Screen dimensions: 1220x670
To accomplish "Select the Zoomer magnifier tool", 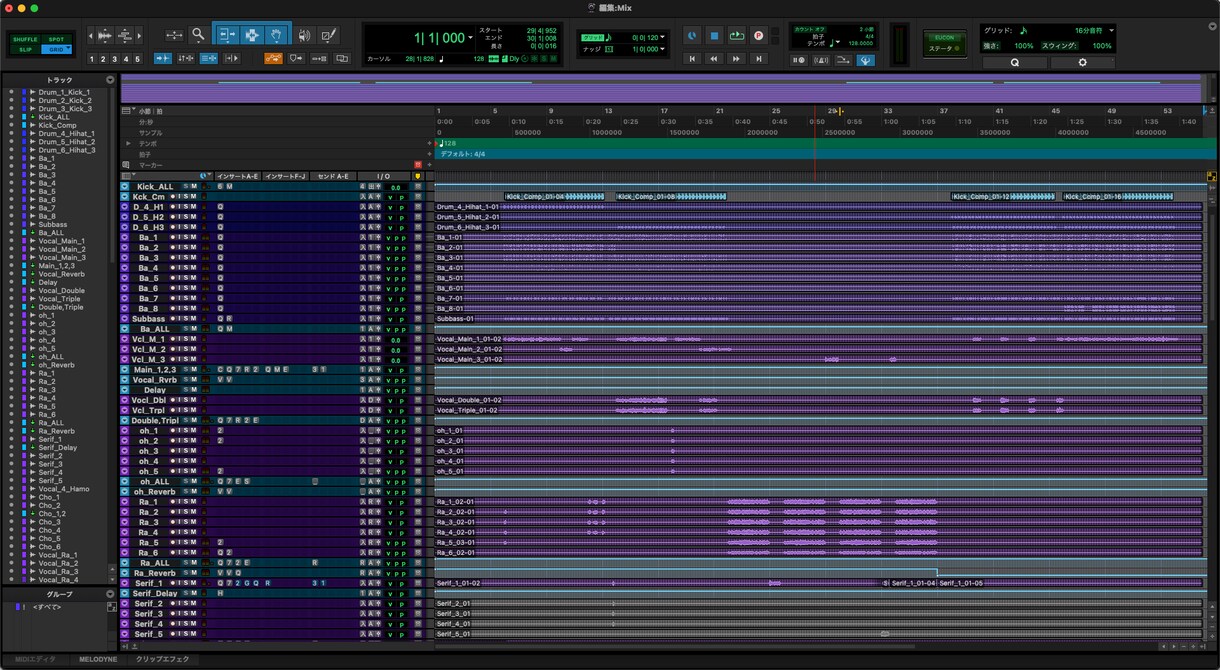I will [x=198, y=35].
